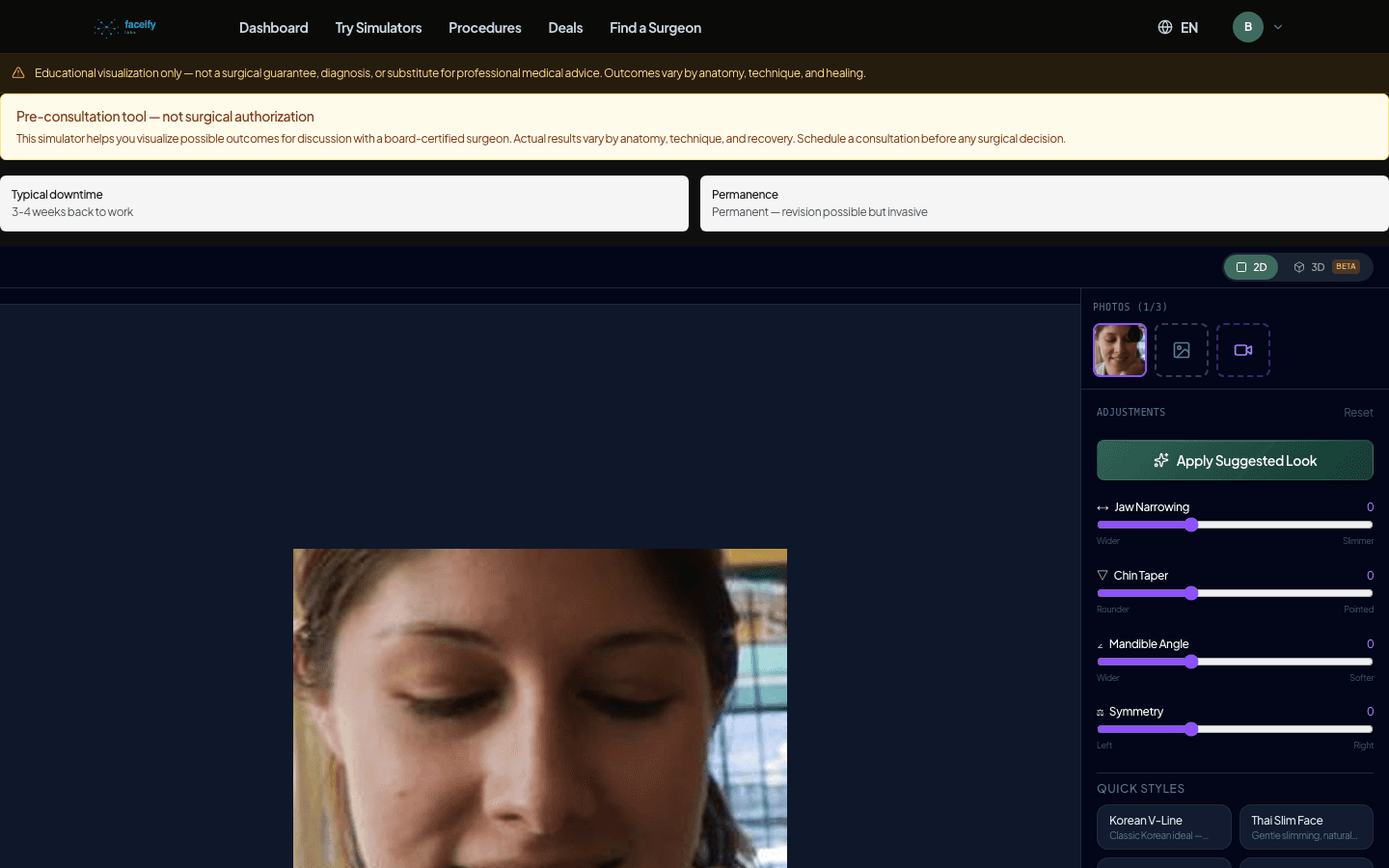Click the warning triangle icon
This screenshot has height=868, width=1389.
tap(18, 72)
